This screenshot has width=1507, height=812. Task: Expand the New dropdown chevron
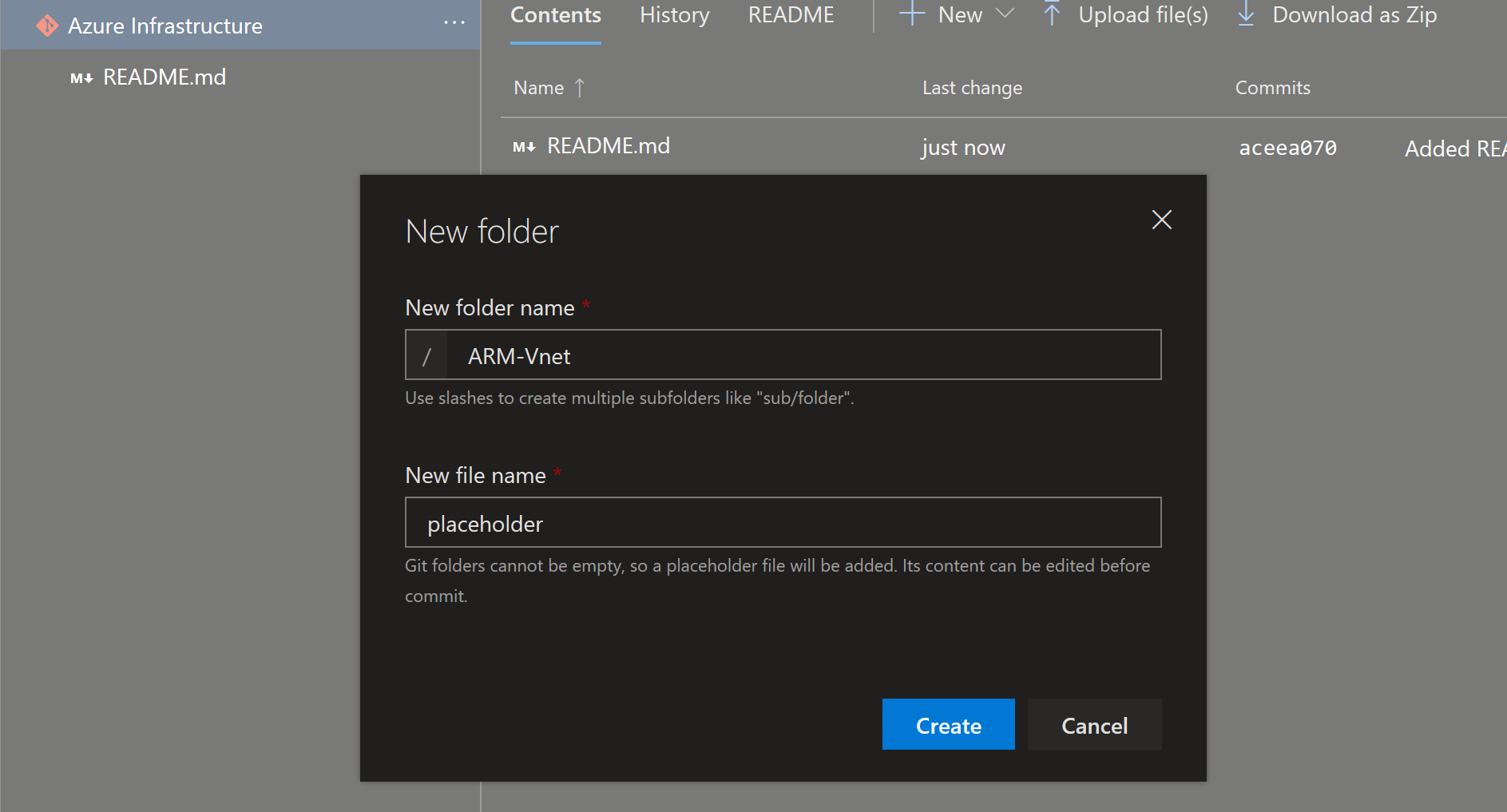[x=1005, y=14]
